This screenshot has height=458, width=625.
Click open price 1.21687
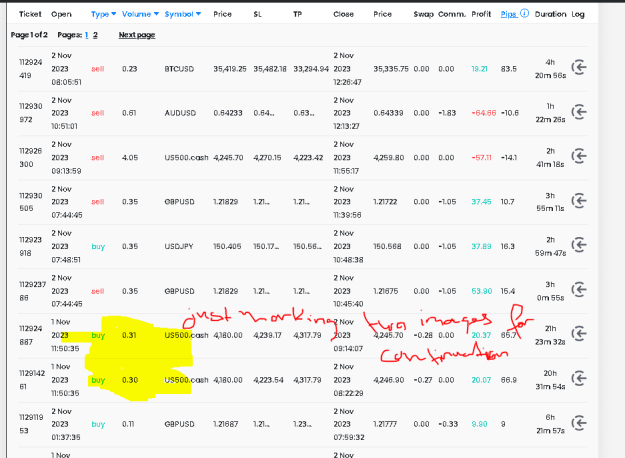[226, 424]
